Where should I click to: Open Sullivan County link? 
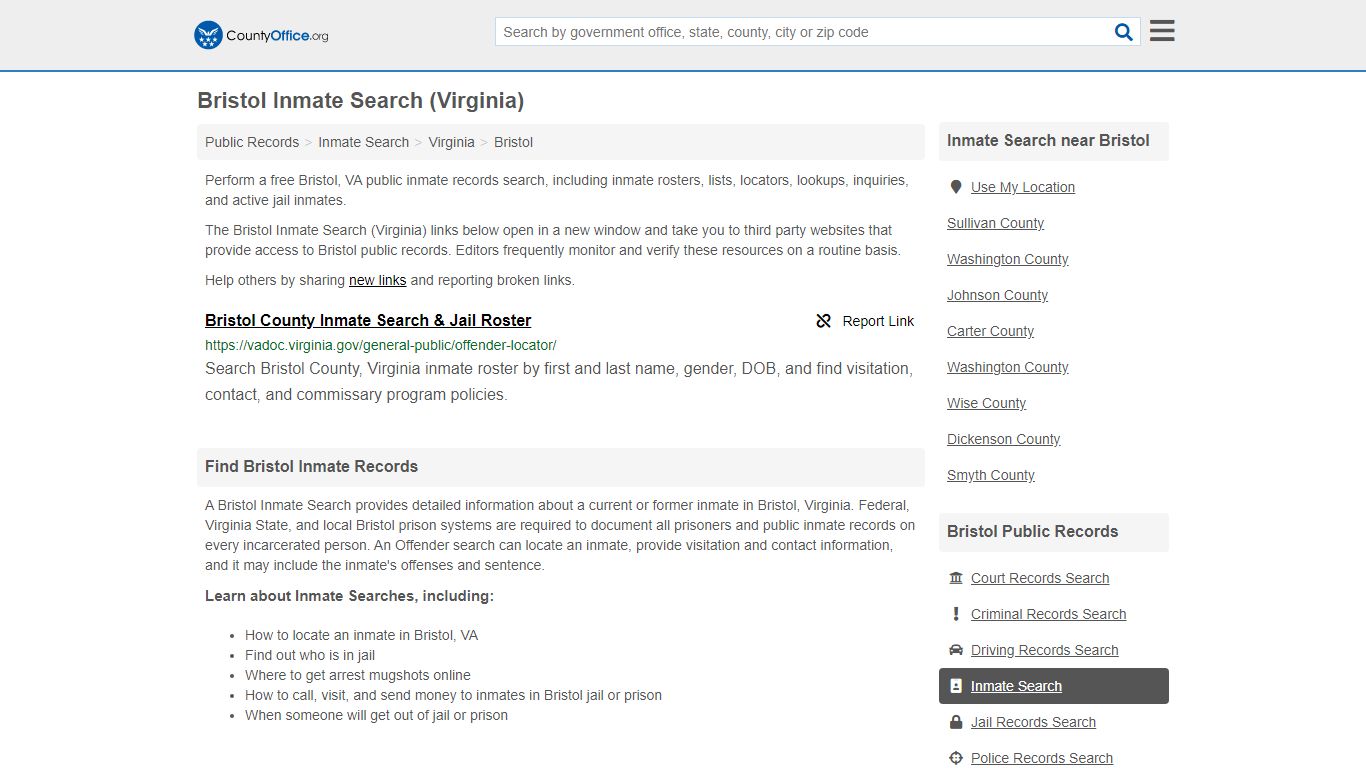click(x=995, y=223)
